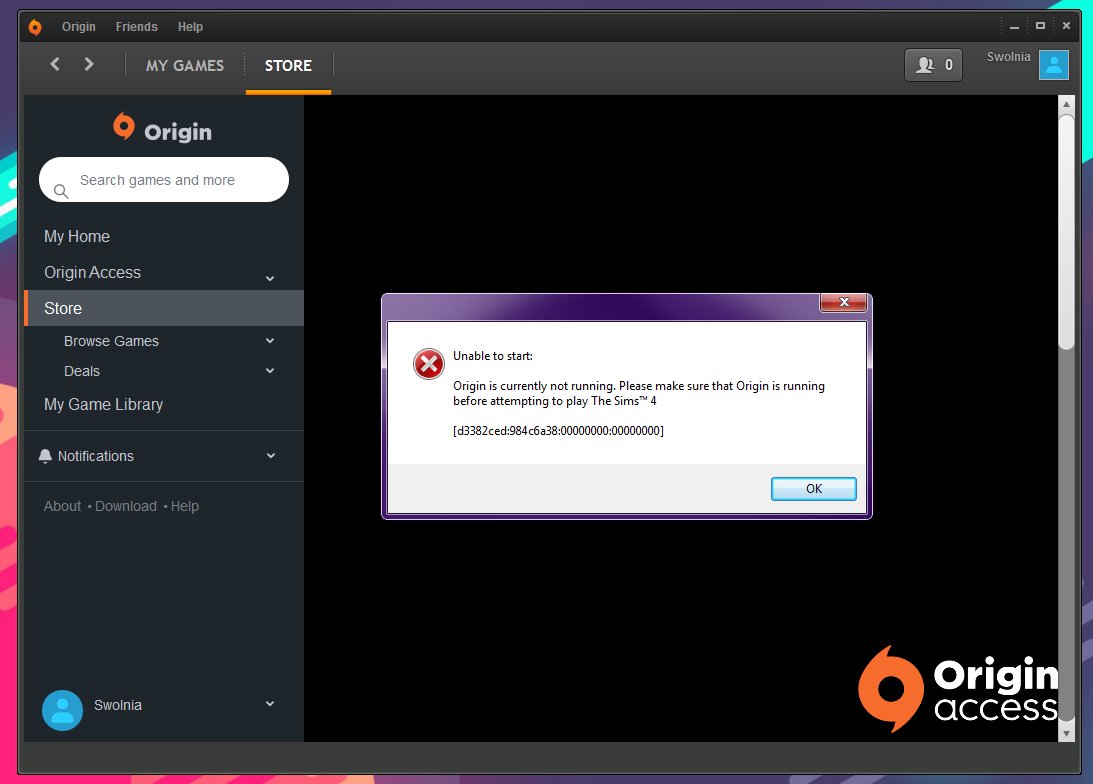
Task: Open Browse Games entry
Action: pos(112,341)
